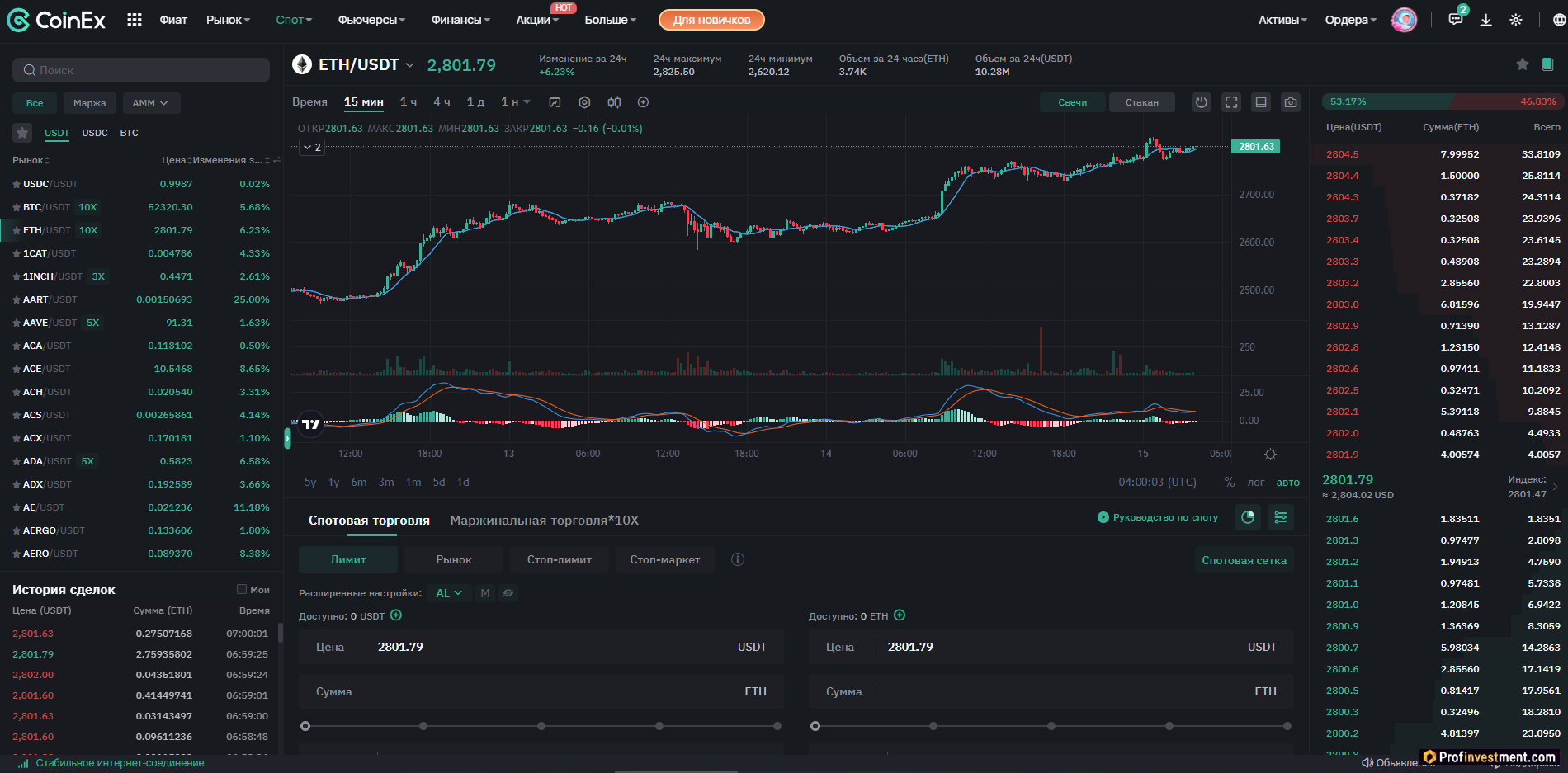Screen dimensions: 1568x773
Task: Click the hidden-eye advanced settings icon
Action: click(x=508, y=593)
